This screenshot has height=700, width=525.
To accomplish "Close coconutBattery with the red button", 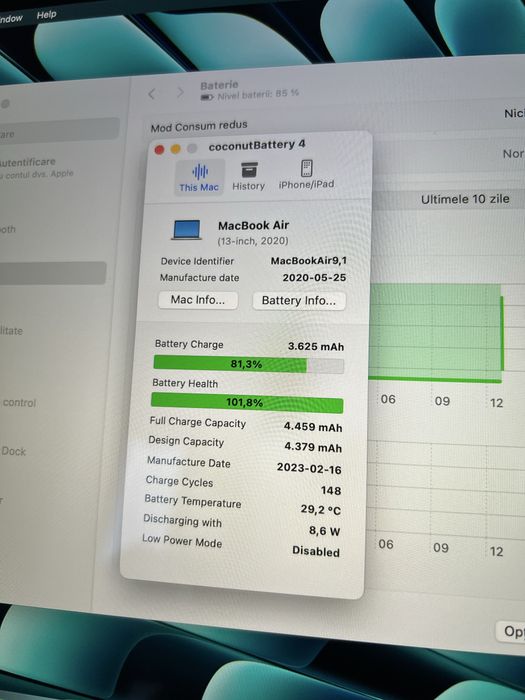I will pyautogui.click(x=159, y=150).
